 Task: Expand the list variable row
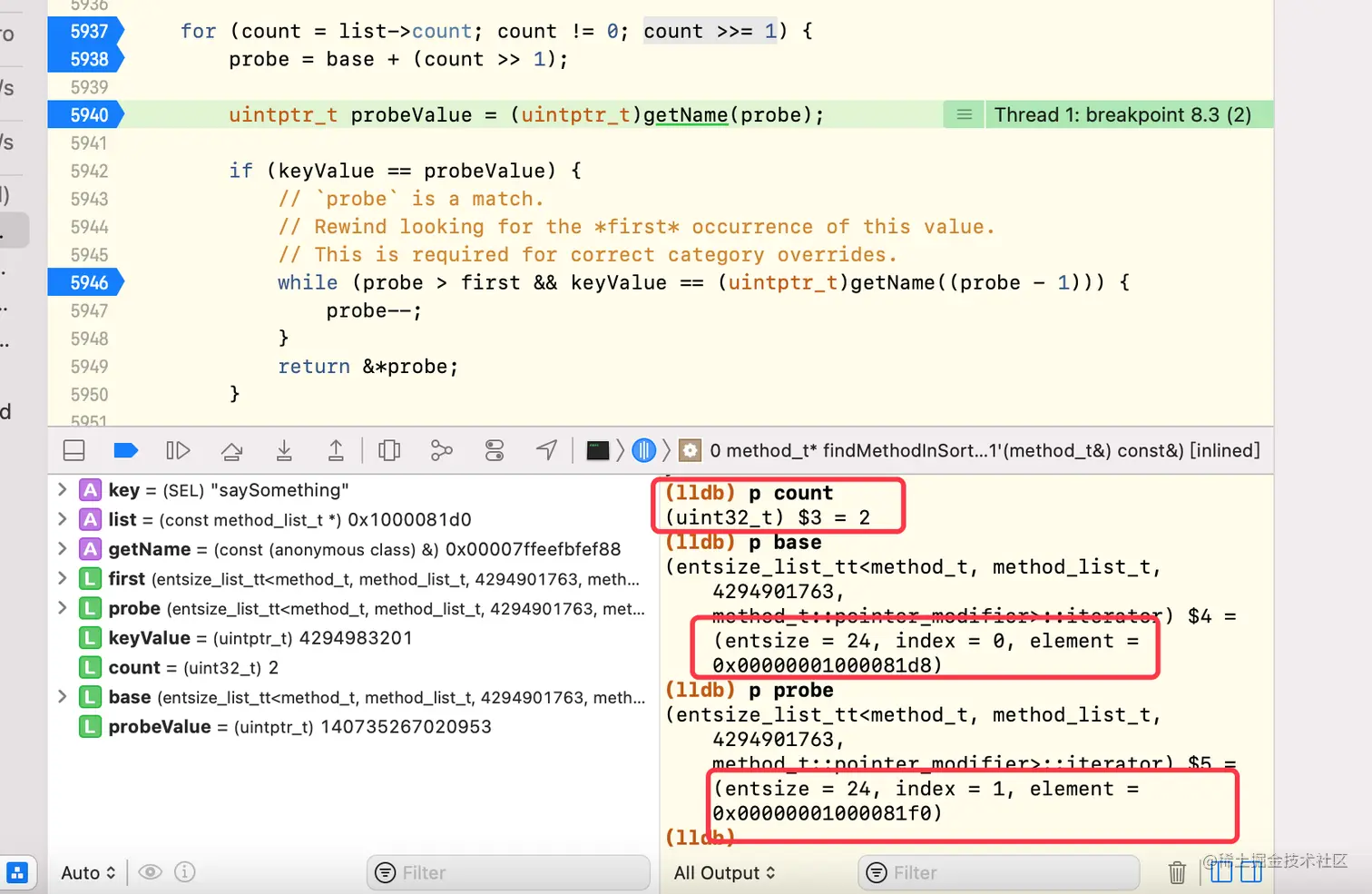(x=62, y=519)
